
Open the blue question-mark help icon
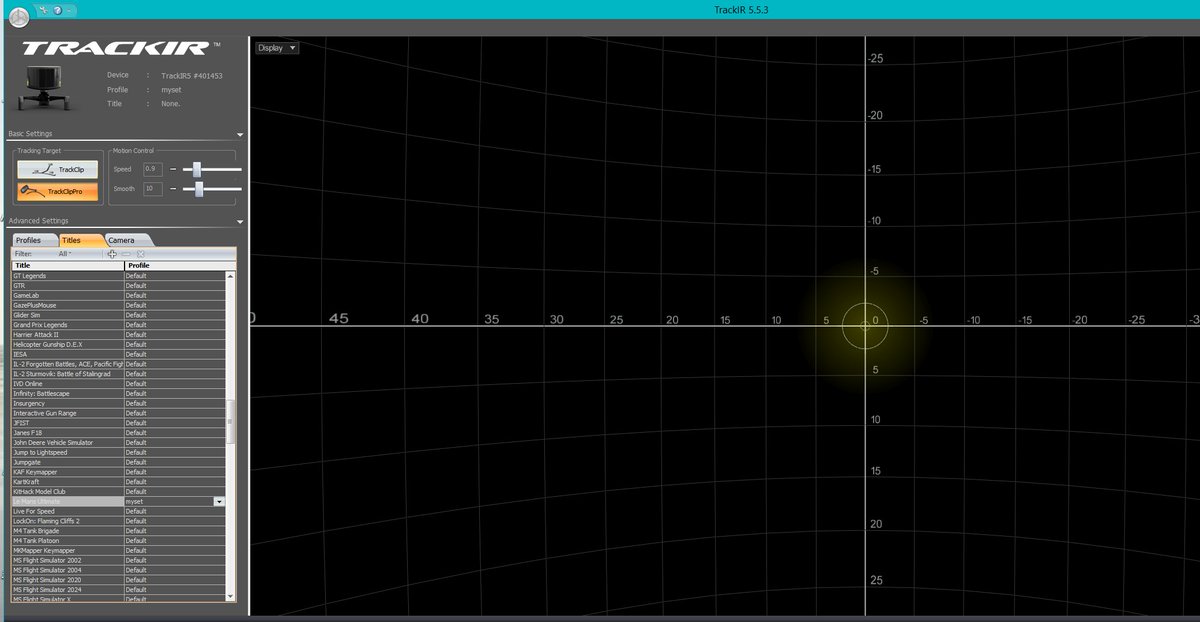[x=56, y=9]
